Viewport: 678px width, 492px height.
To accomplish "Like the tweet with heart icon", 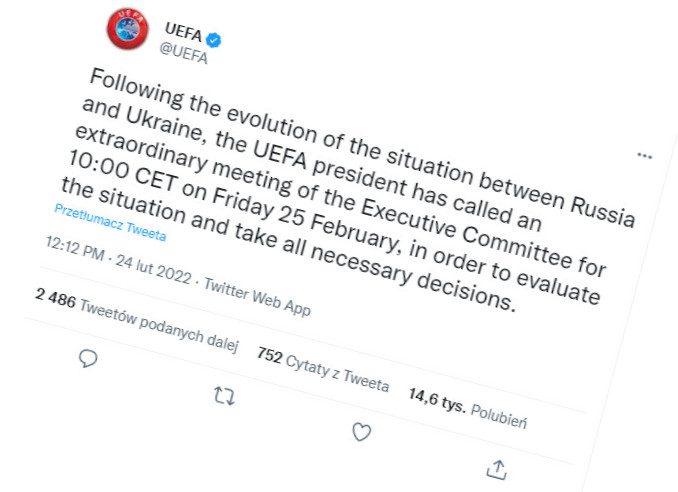I will [361, 432].
